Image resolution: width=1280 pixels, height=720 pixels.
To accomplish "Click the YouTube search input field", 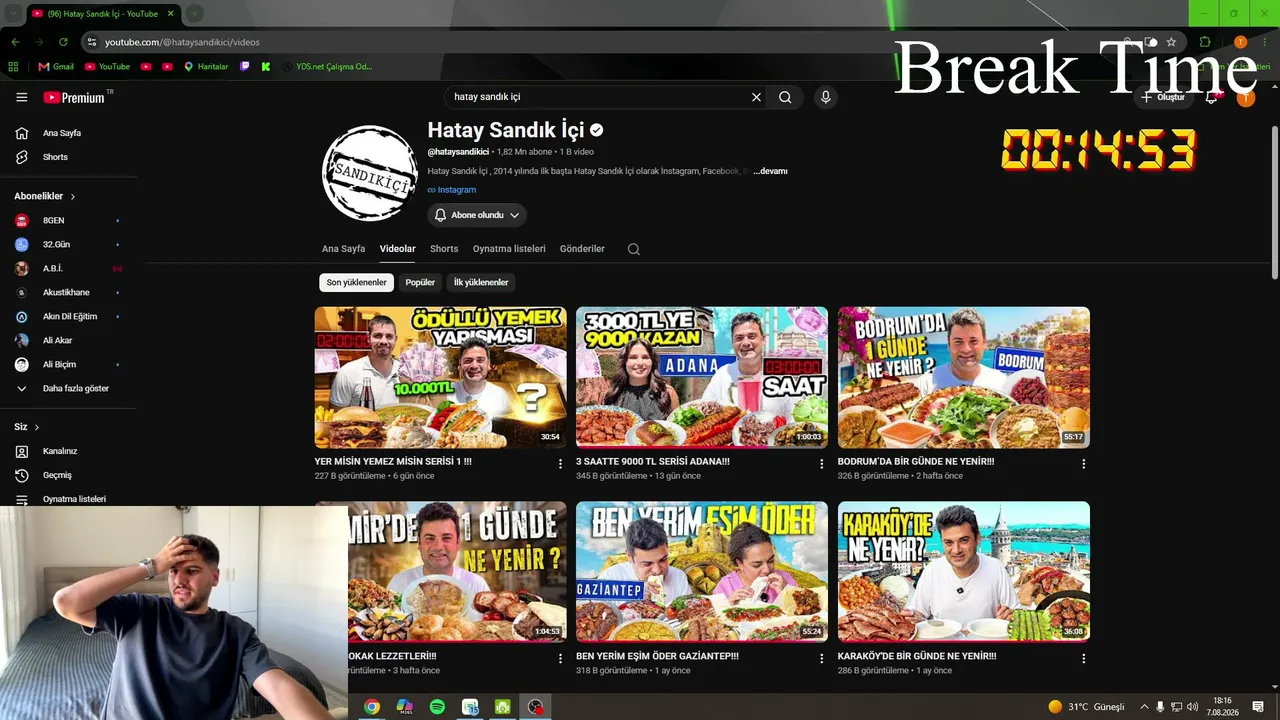I will 598,97.
